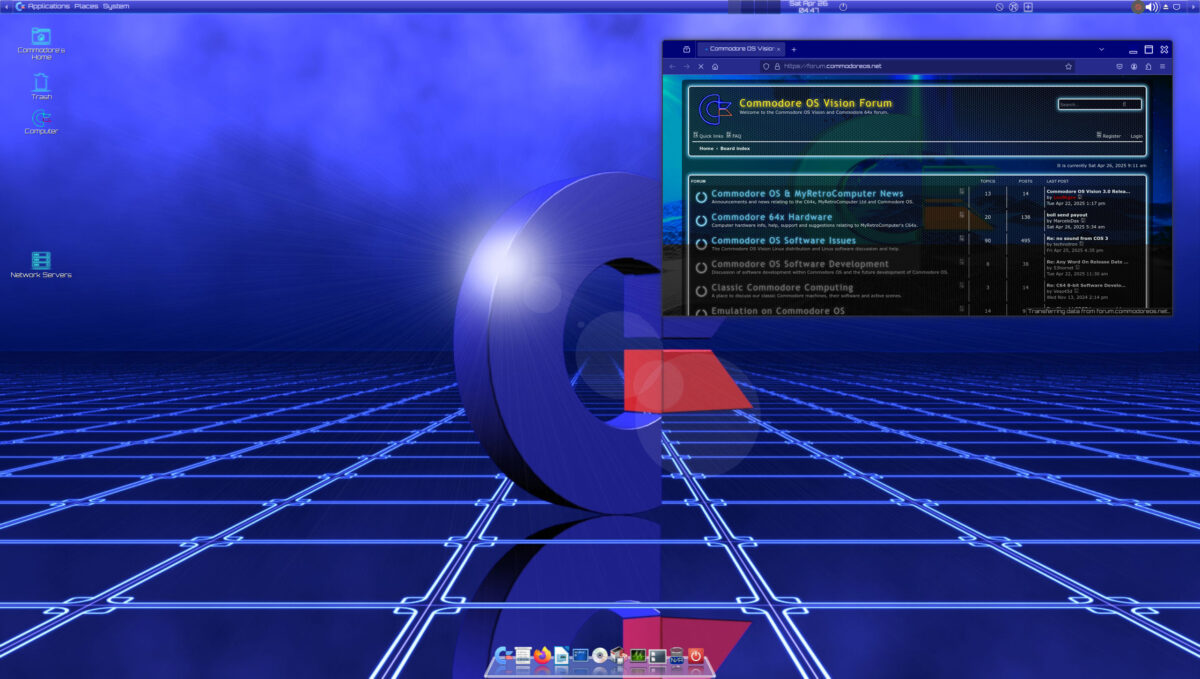Toggle the bookmark star for the forum page
Screen dimensions: 1200x679
[1068, 65]
